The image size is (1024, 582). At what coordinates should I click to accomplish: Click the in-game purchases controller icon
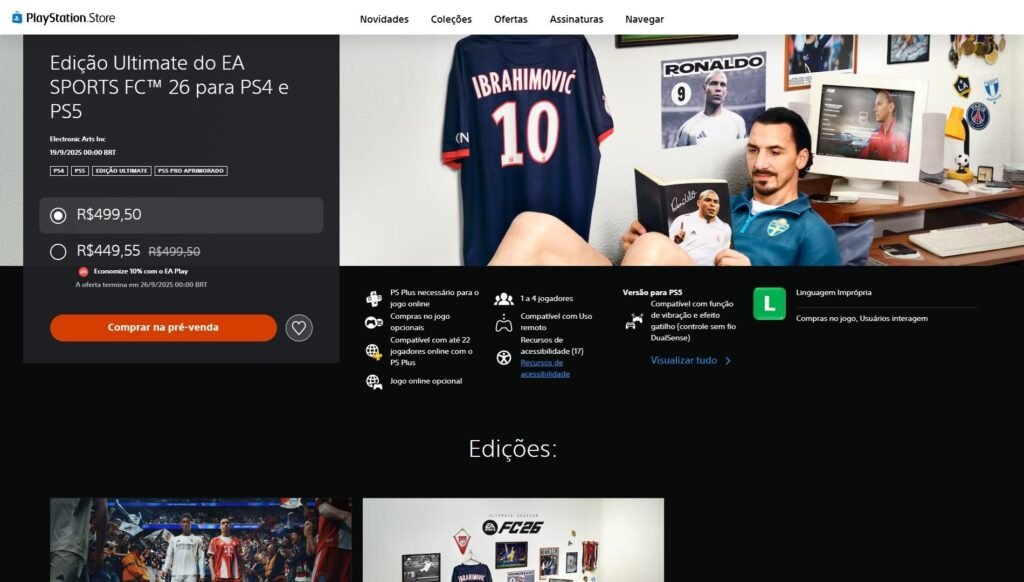coord(374,323)
